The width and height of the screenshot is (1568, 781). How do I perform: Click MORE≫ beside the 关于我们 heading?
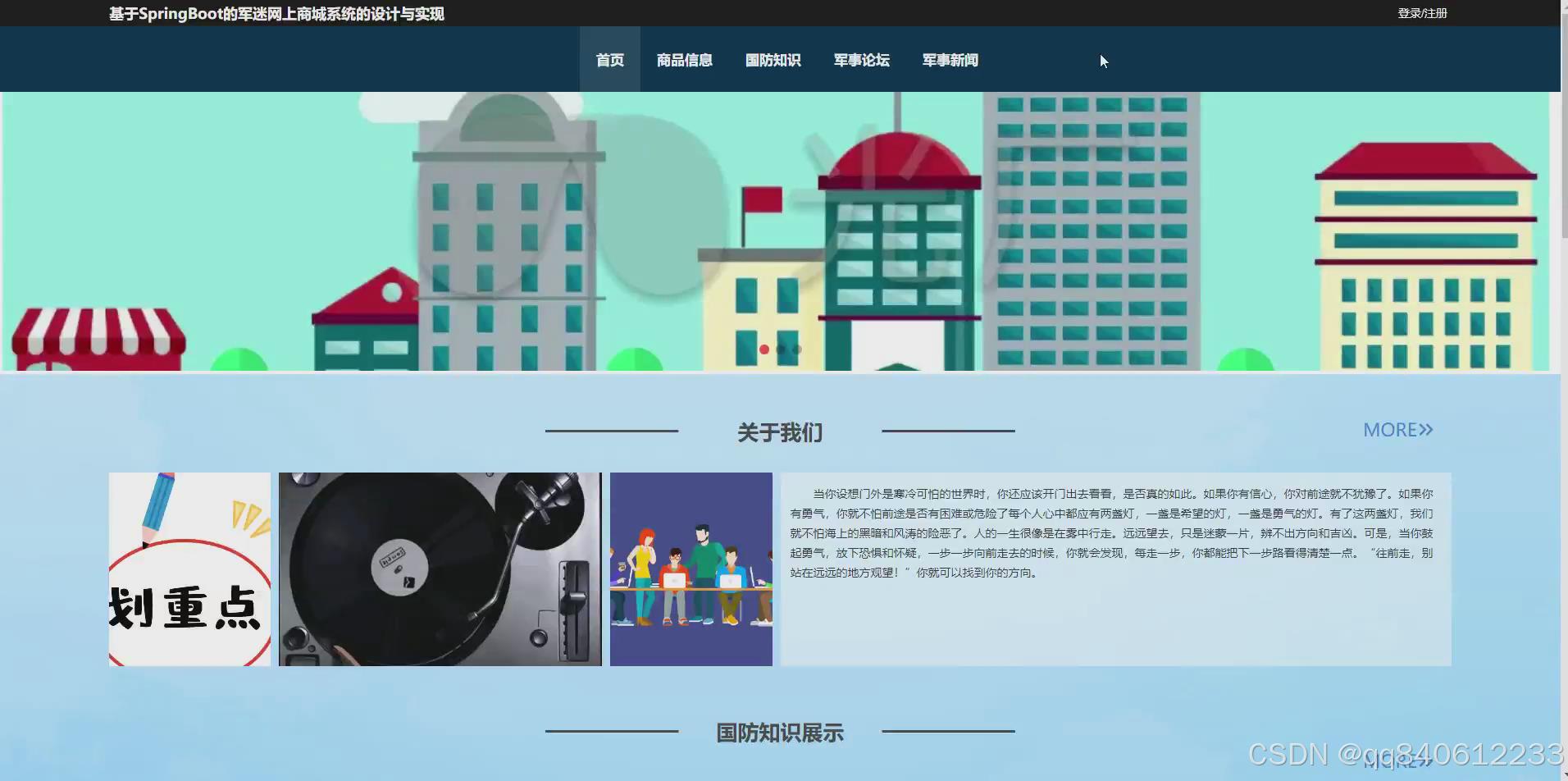click(x=1397, y=429)
